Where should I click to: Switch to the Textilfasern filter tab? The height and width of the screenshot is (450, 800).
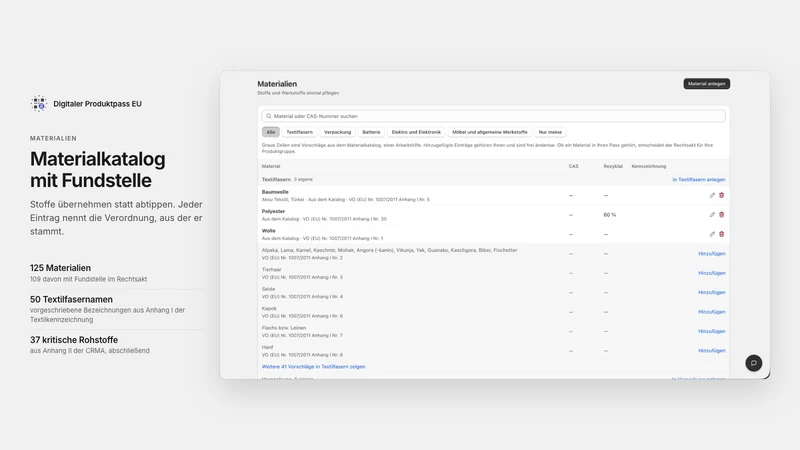point(299,132)
